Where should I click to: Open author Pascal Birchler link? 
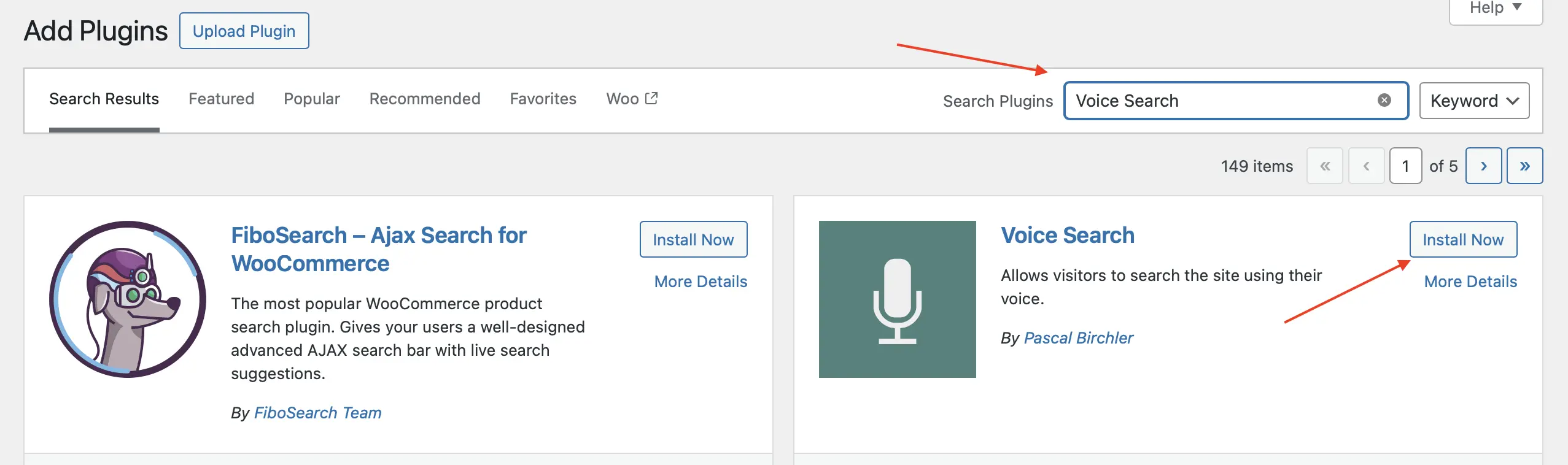pyautogui.click(x=1078, y=338)
